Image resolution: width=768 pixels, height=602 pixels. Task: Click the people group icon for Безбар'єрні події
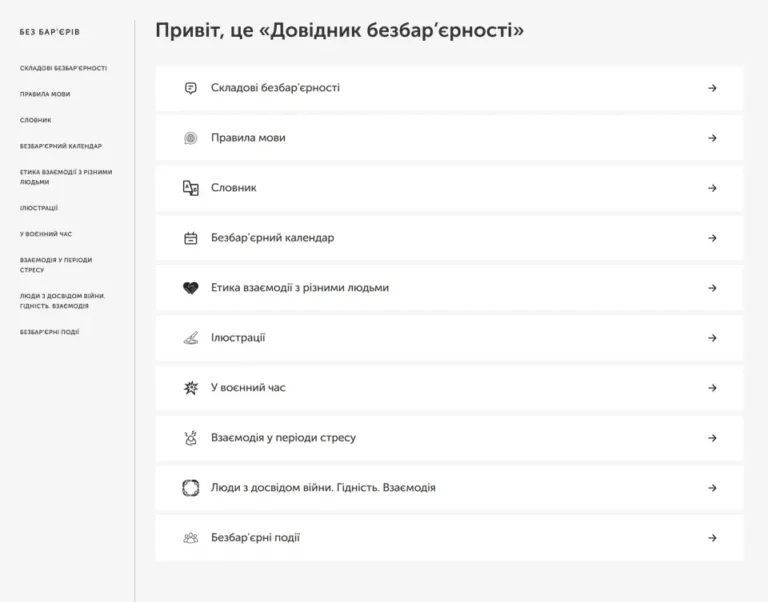pos(191,538)
